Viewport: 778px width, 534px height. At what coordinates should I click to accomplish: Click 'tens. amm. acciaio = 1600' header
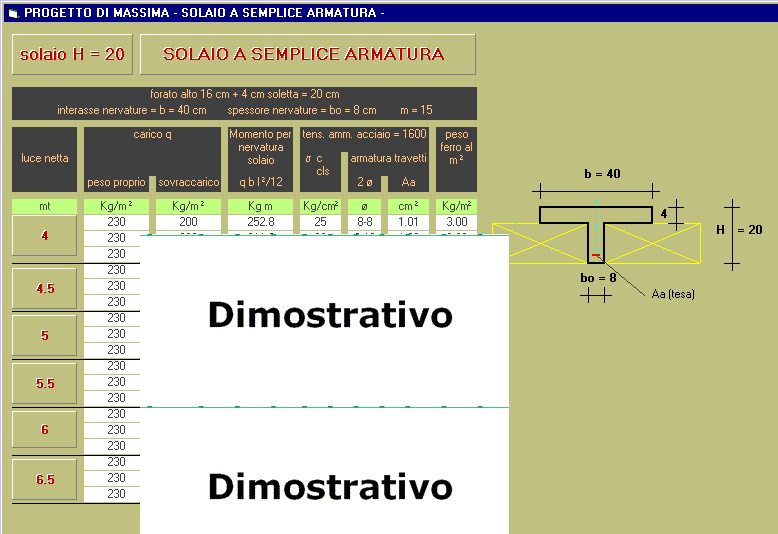(x=364, y=134)
